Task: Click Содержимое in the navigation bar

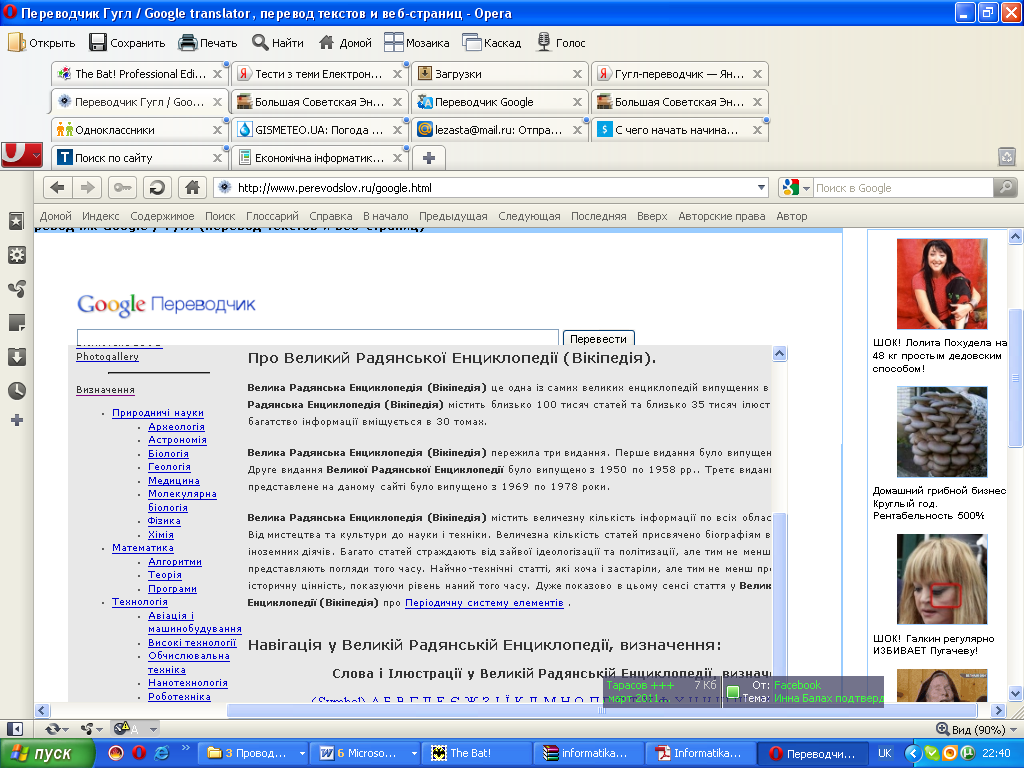Action: pos(162,216)
